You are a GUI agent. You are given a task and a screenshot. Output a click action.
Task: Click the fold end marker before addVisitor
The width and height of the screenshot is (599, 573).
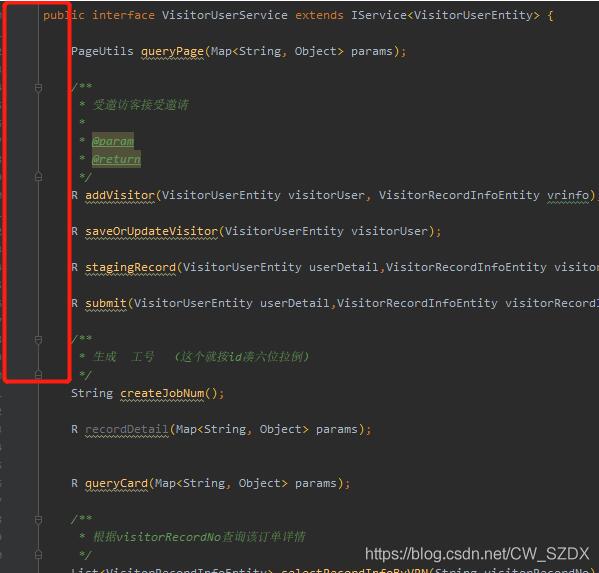(x=38, y=176)
